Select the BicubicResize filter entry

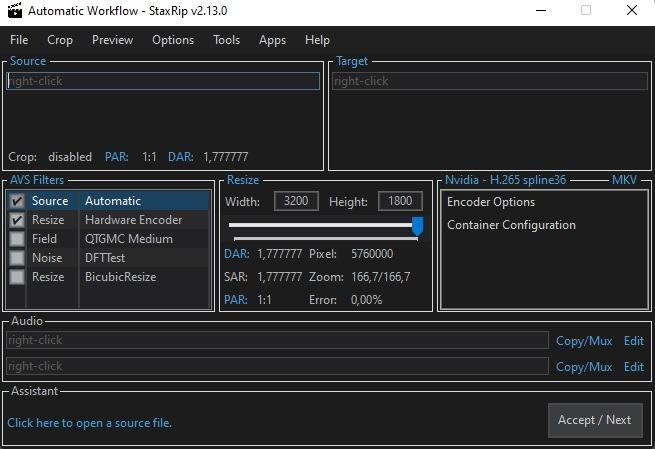pyautogui.click(x=121, y=277)
